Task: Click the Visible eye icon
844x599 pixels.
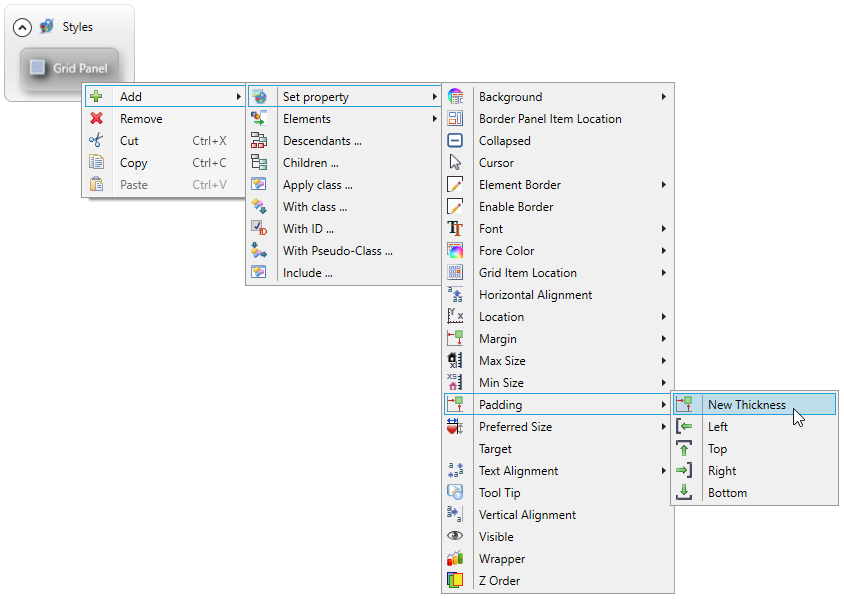Action: (455, 537)
